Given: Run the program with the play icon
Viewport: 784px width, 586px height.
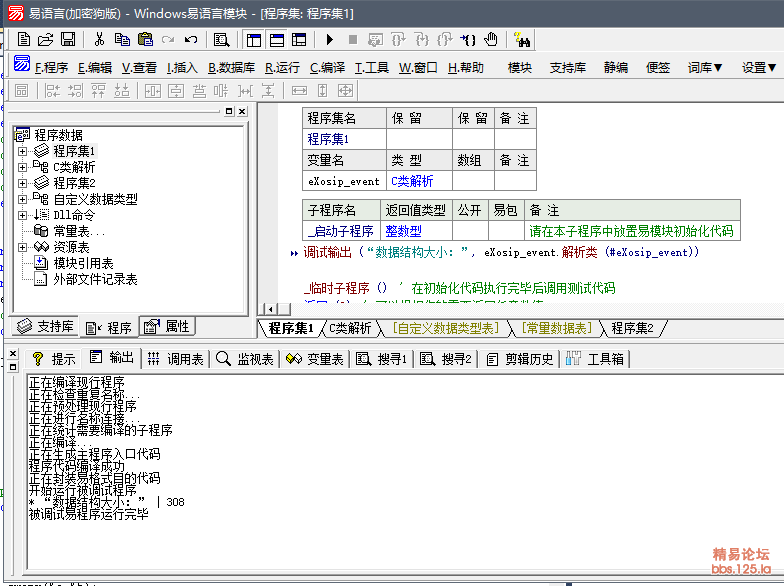Looking at the screenshot, I should [x=330, y=40].
